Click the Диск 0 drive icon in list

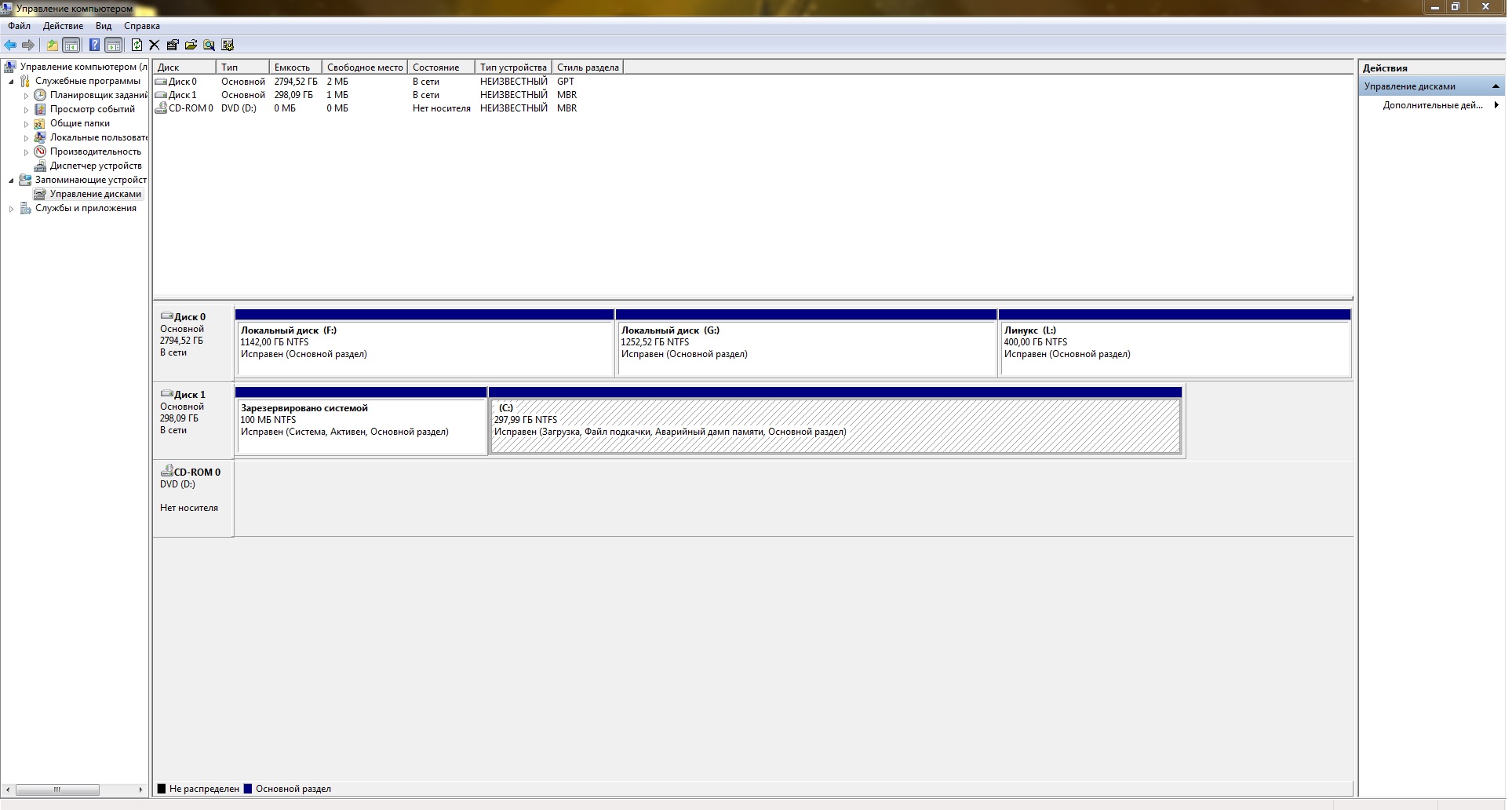point(161,82)
